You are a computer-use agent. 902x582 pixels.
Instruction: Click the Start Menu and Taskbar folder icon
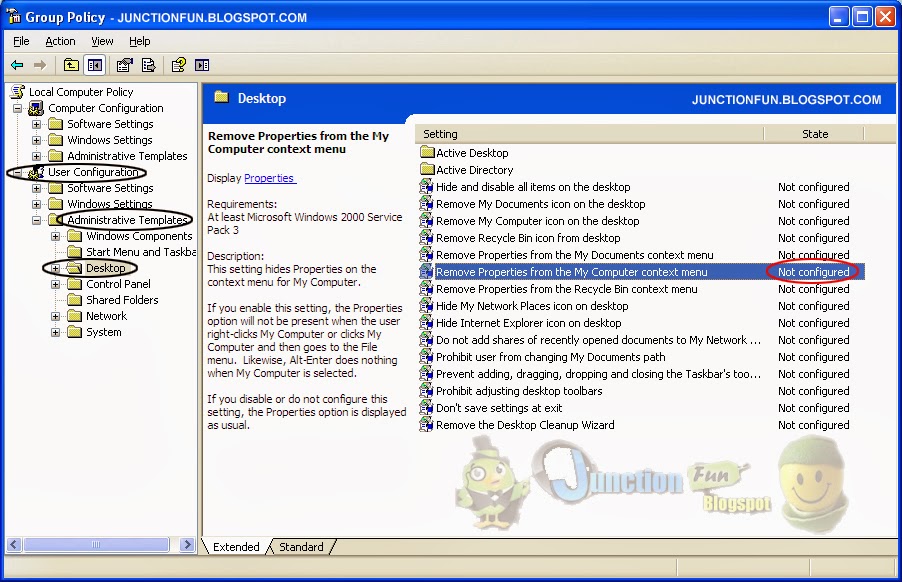click(74, 252)
